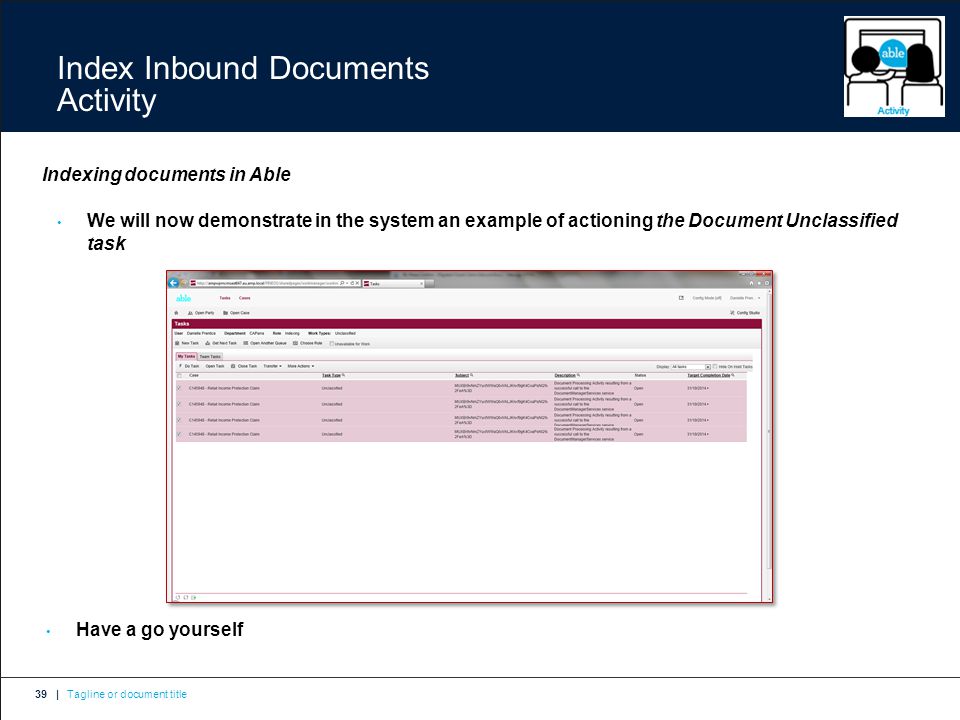Sort by Target Completion Date header
This screenshot has height=720, width=960.
click(x=708, y=375)
